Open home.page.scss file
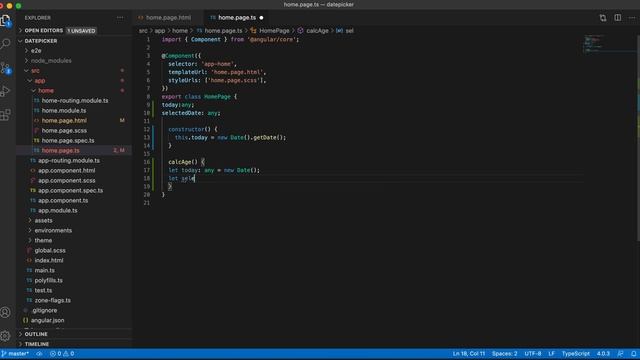 [64, 131]
